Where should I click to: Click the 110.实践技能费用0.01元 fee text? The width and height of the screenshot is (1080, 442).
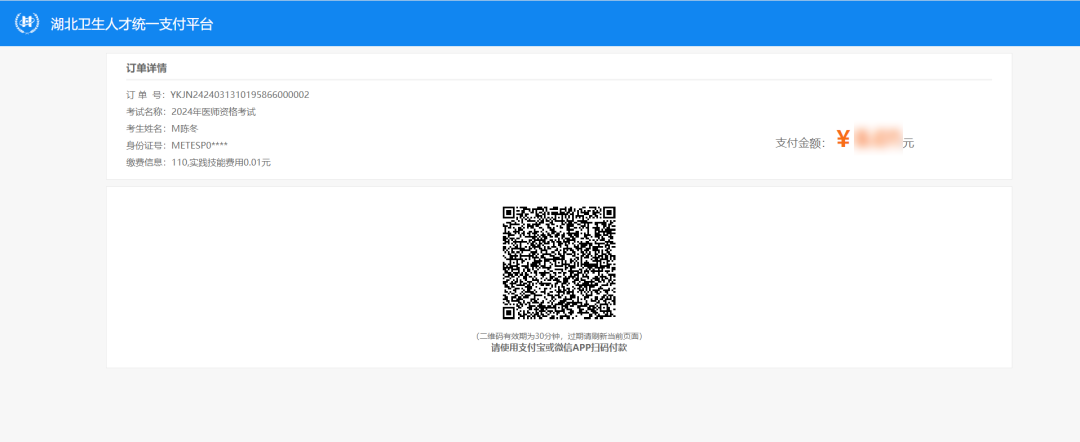coord(221,162)
